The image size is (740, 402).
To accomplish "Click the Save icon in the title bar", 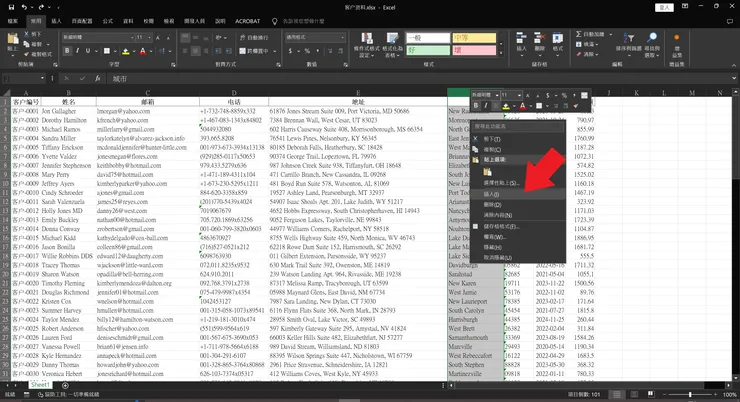I will pyautogui.click(x=11, y=7).
